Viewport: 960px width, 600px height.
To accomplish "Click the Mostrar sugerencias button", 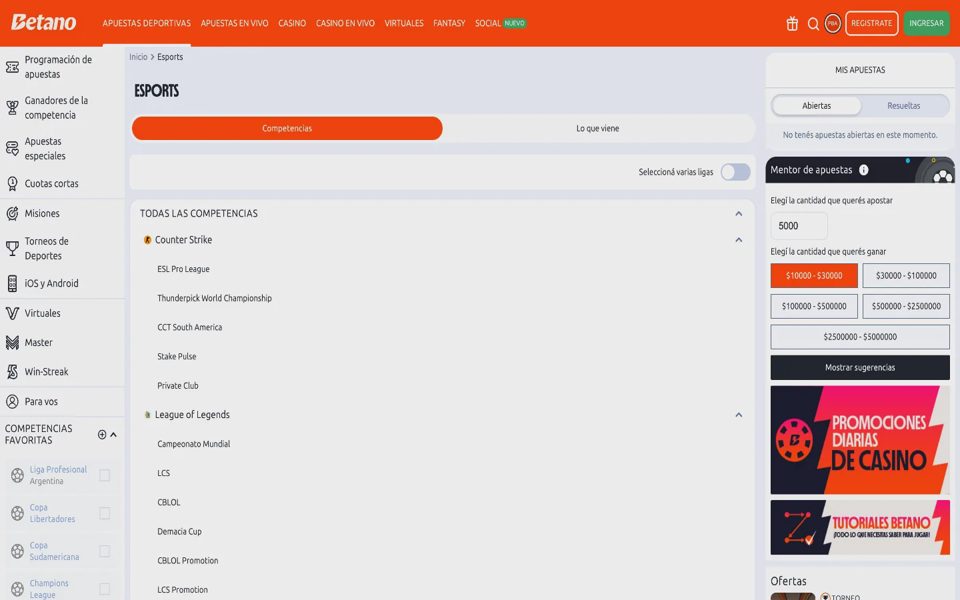I will click(x=860, y=367).
